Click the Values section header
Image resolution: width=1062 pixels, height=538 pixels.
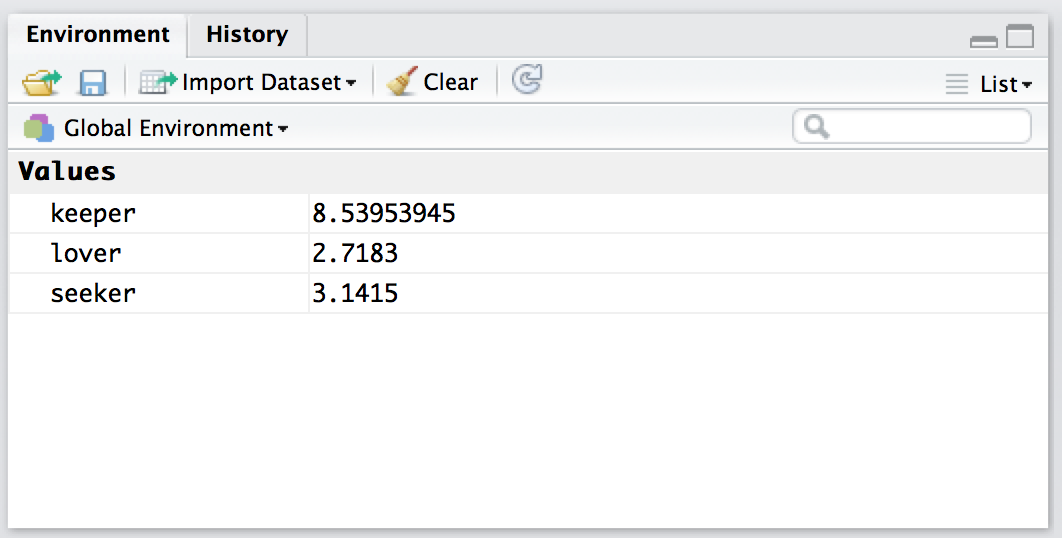pos(67,172)
